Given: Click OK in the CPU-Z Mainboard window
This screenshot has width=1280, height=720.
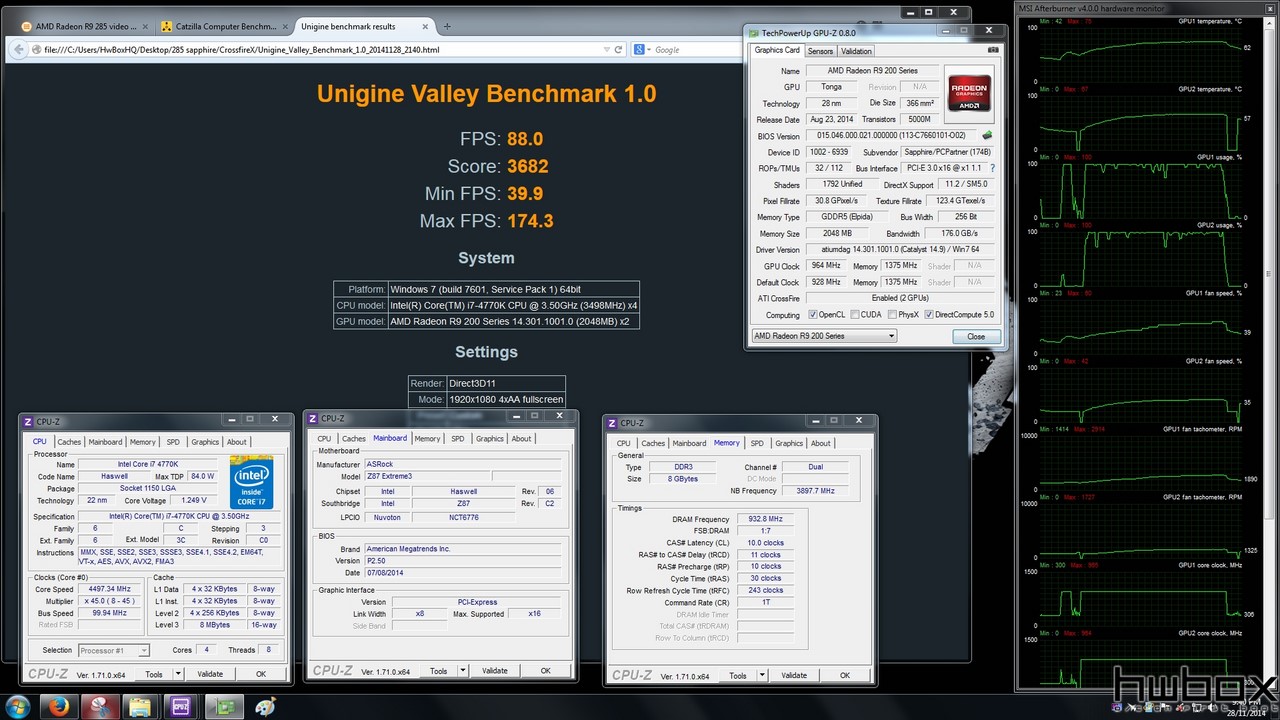Looking at the screenshot, I should (545, 671).
